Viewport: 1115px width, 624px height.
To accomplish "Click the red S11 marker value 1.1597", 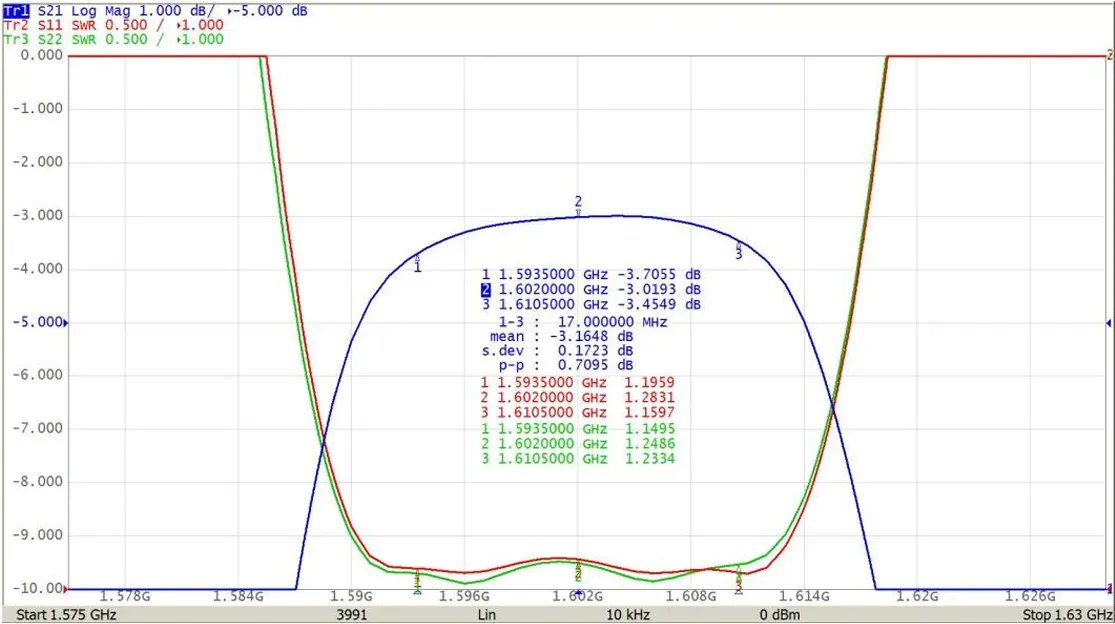I will 649,412.
